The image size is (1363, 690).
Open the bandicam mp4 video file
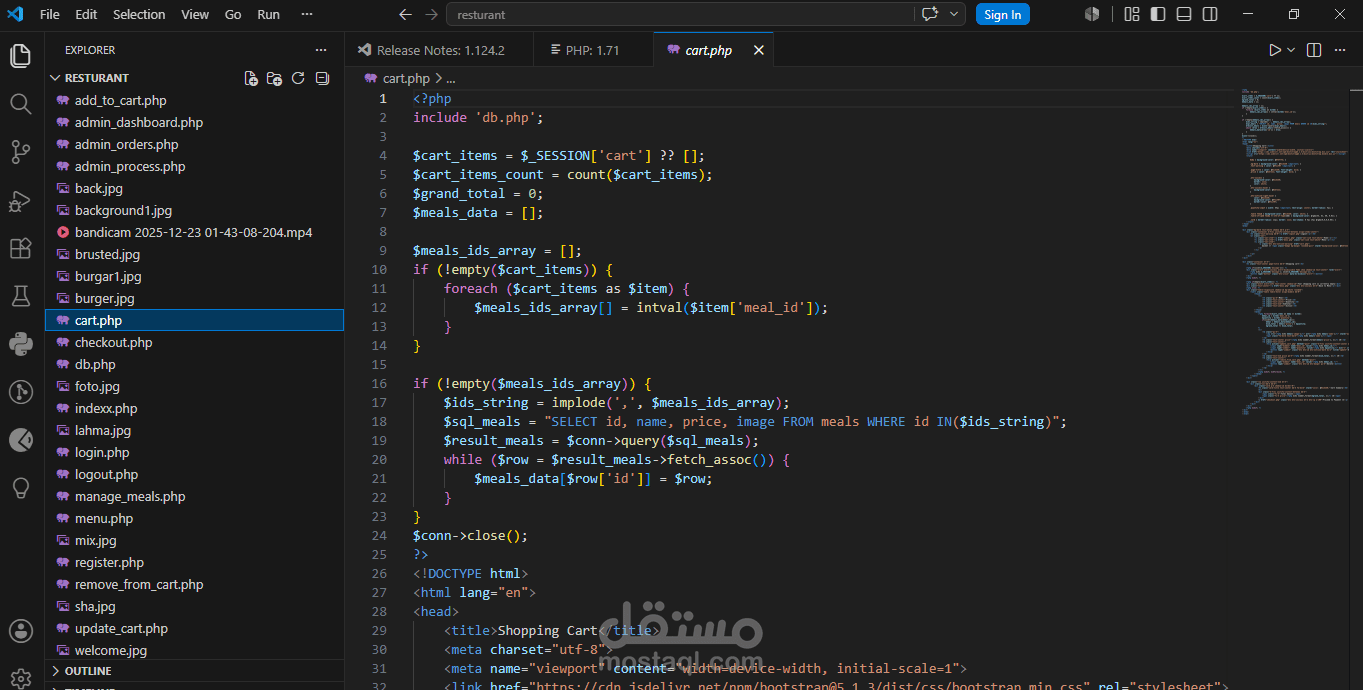point(193,232)
